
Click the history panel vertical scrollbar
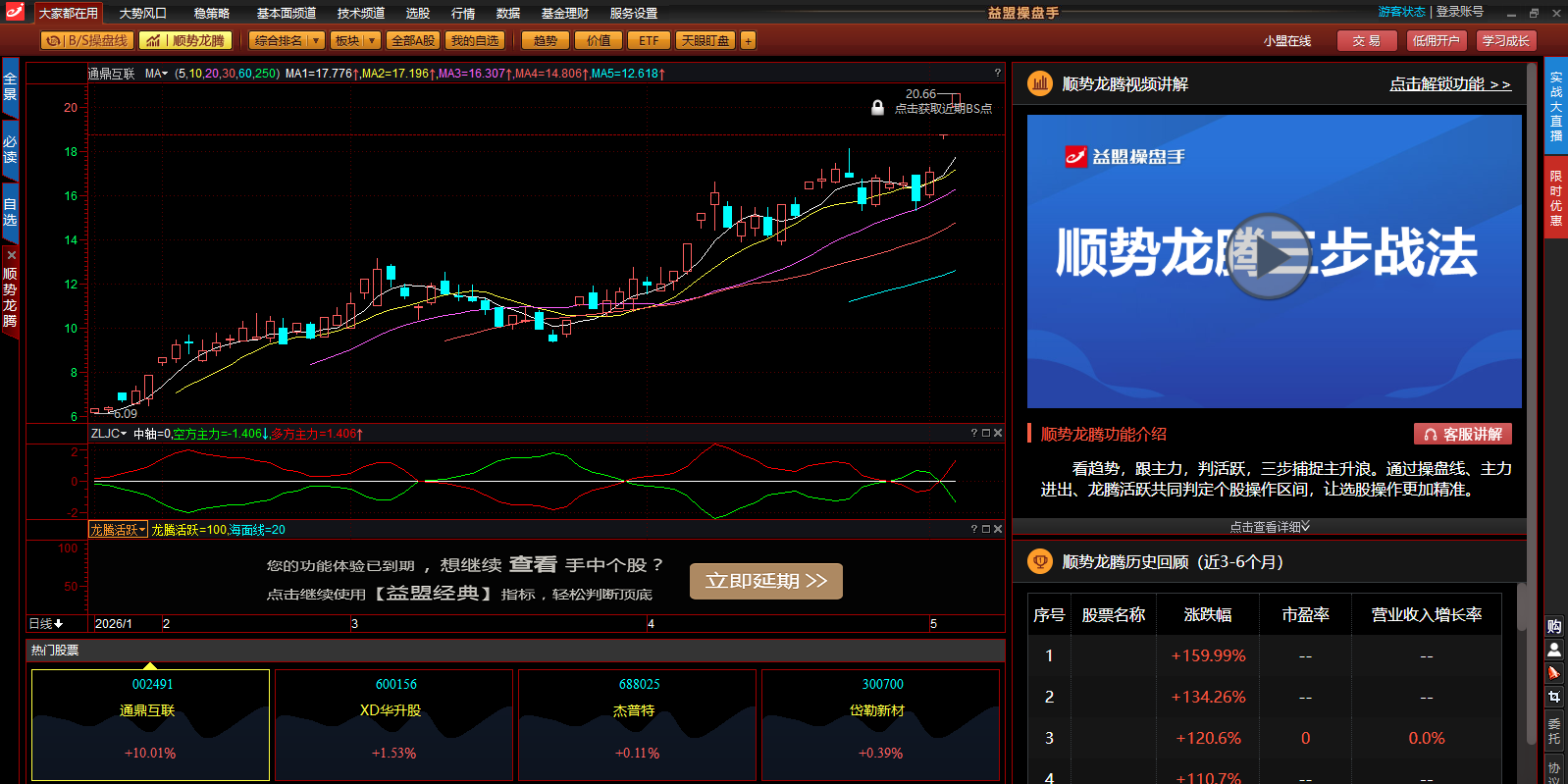pyautogui.click(x=1523, y=606)
